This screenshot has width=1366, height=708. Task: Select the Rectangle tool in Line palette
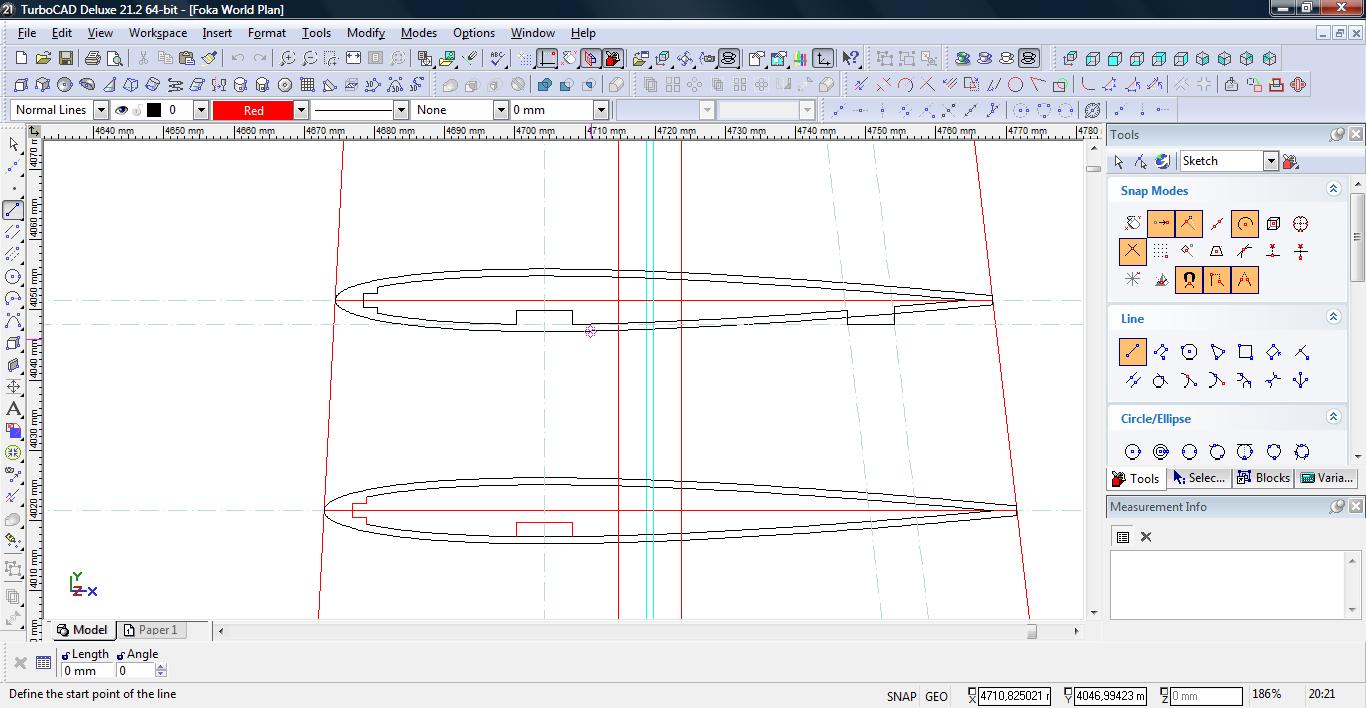(x=1245, y=352)
